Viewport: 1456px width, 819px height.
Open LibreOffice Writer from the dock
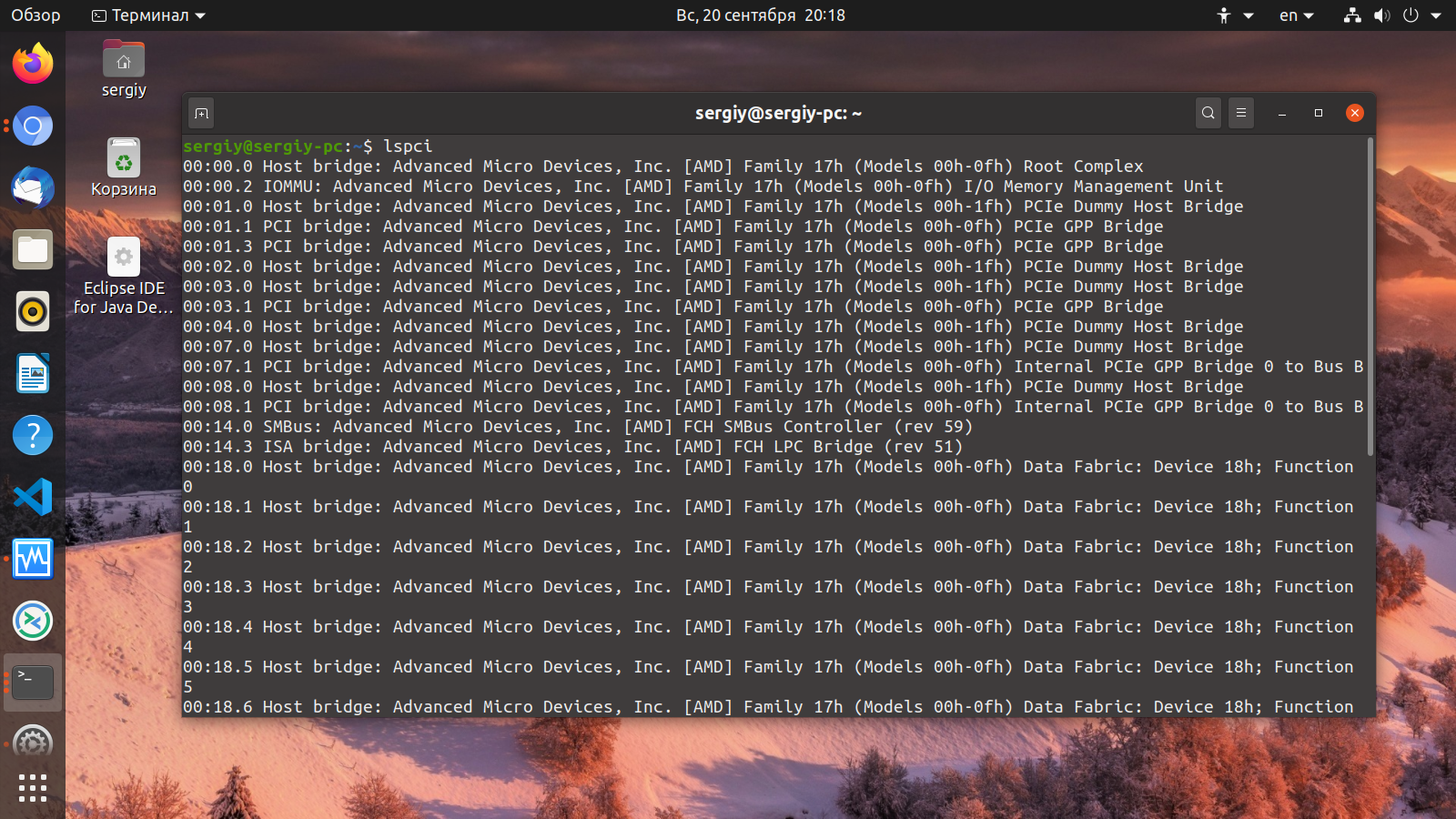pyautogui.click(x=33, y=373)
